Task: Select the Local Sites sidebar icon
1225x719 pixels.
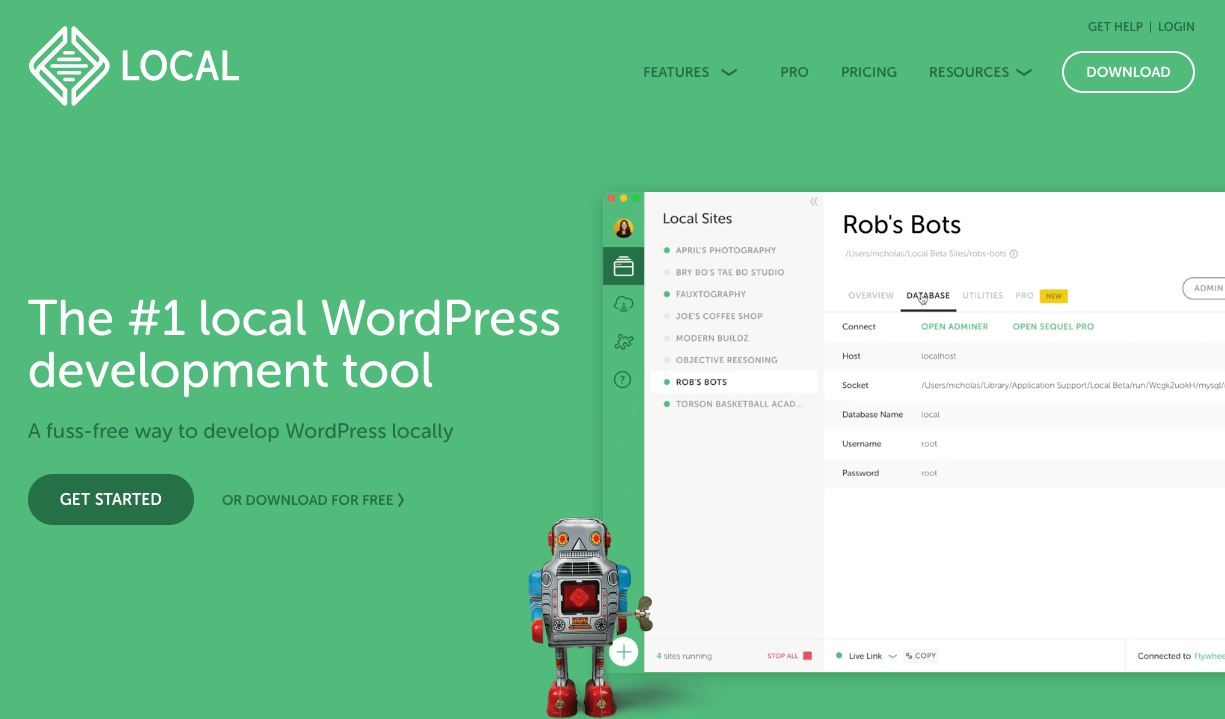Action: coord(623,266)
